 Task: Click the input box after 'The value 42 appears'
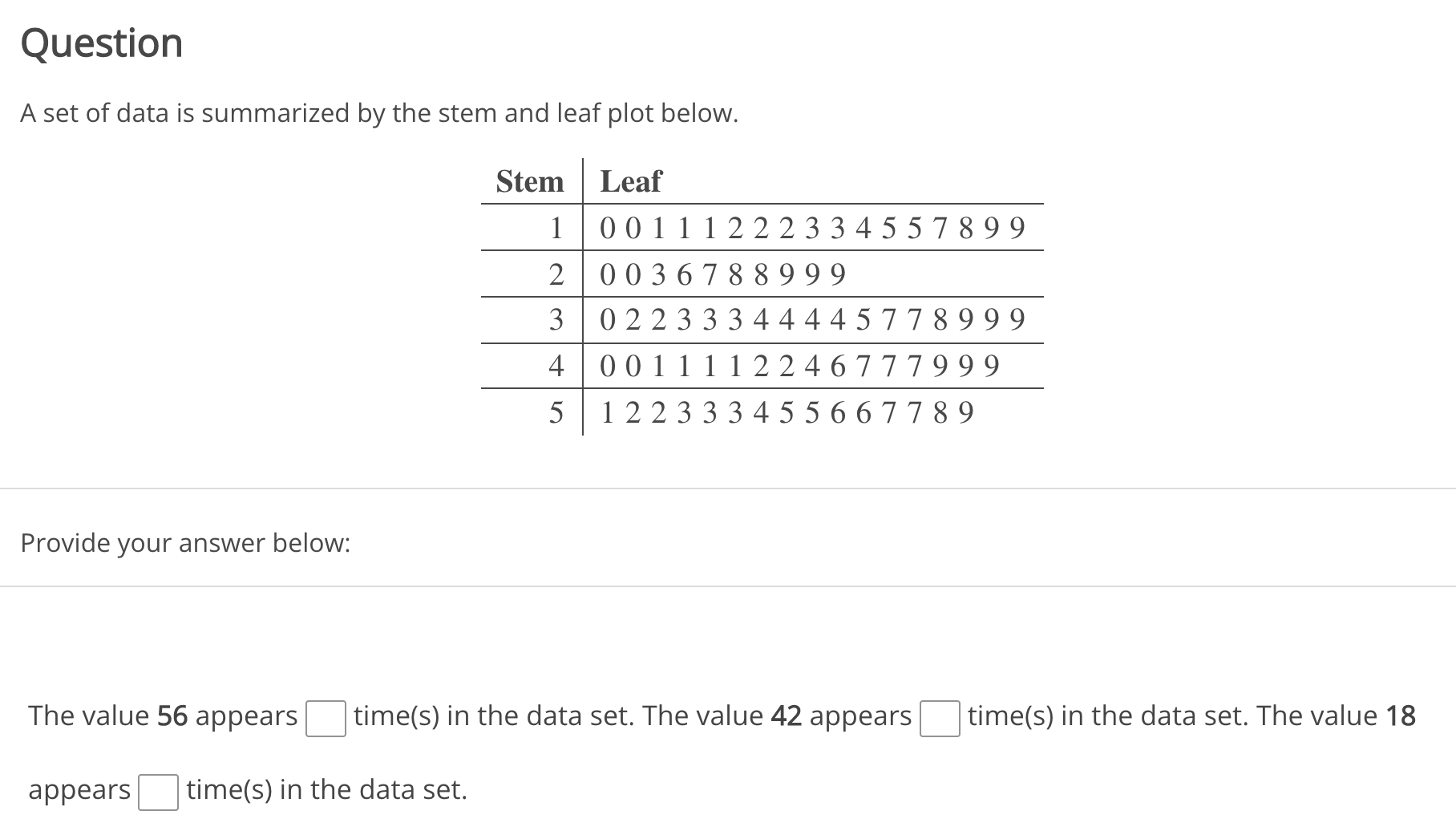click(x=940, y=719)
